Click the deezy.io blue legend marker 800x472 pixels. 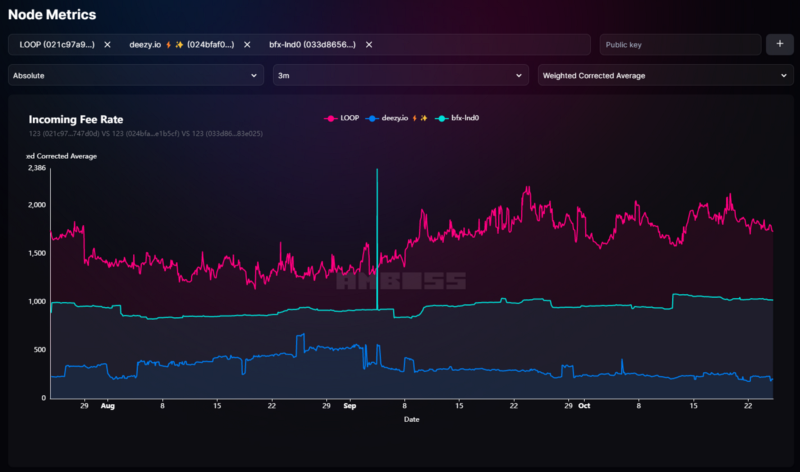(373, 118)
